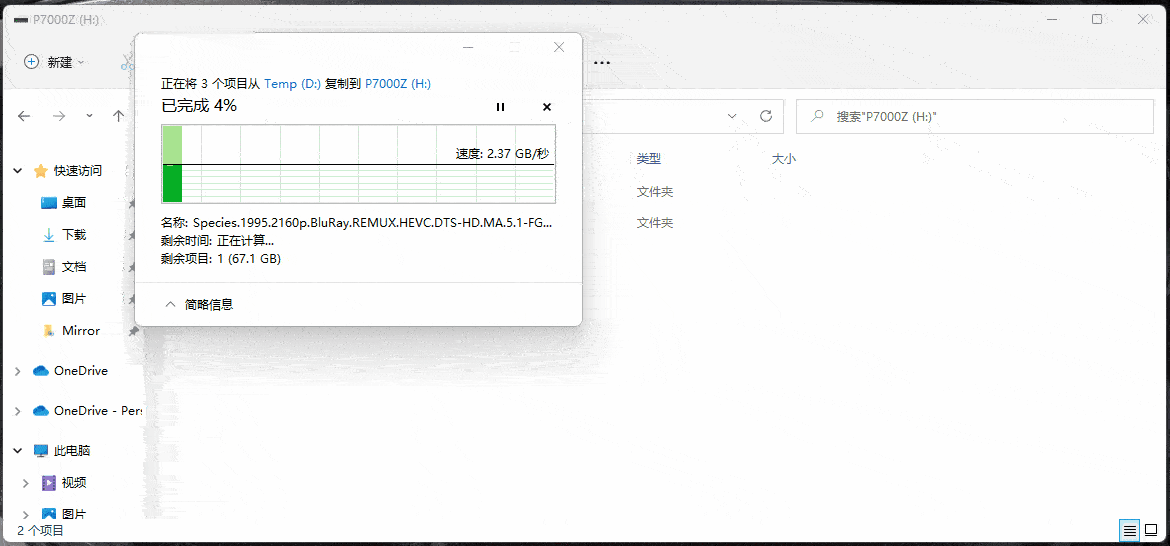The image size is (1170, 546).
Task: Click the 此电脑 monitor icon
Action: [x=41, y=451]
